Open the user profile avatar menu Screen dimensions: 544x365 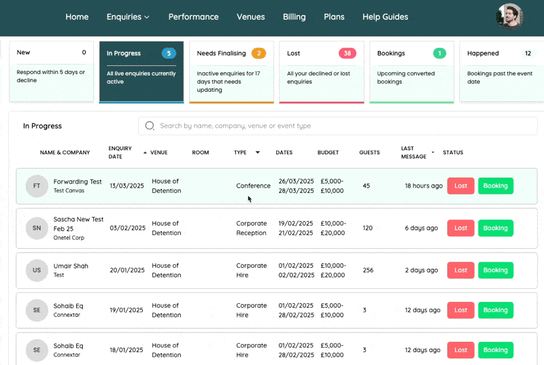(510, 16)
